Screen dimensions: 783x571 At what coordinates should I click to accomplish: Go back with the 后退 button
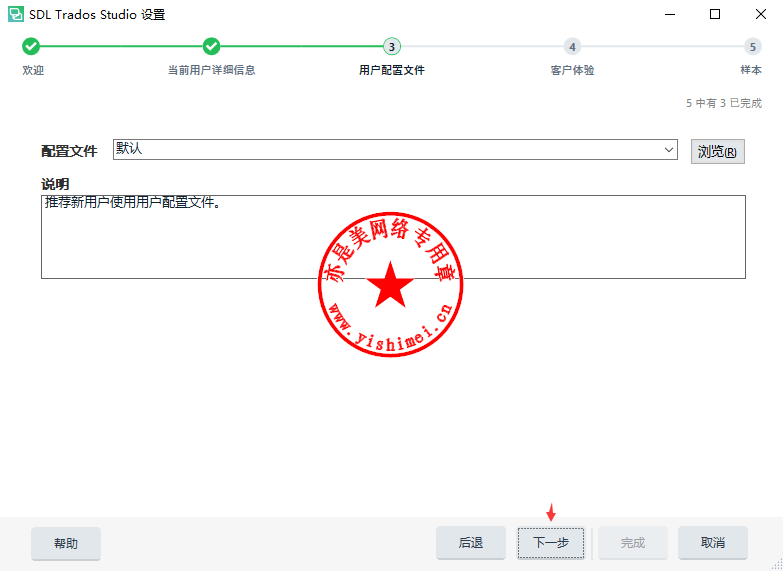(471, 543)
